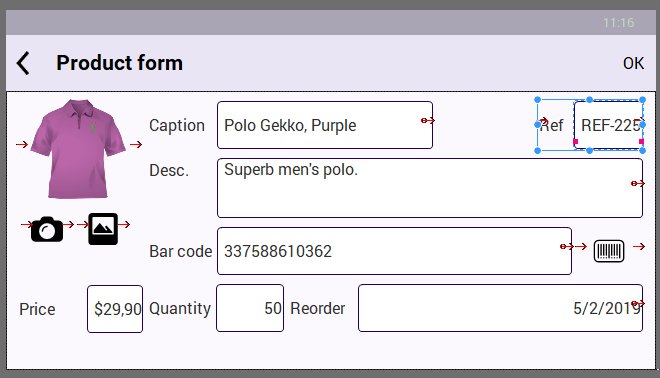
Task: Open the Reorder date field
Action: pyautogui.click(x=500, y=308)
